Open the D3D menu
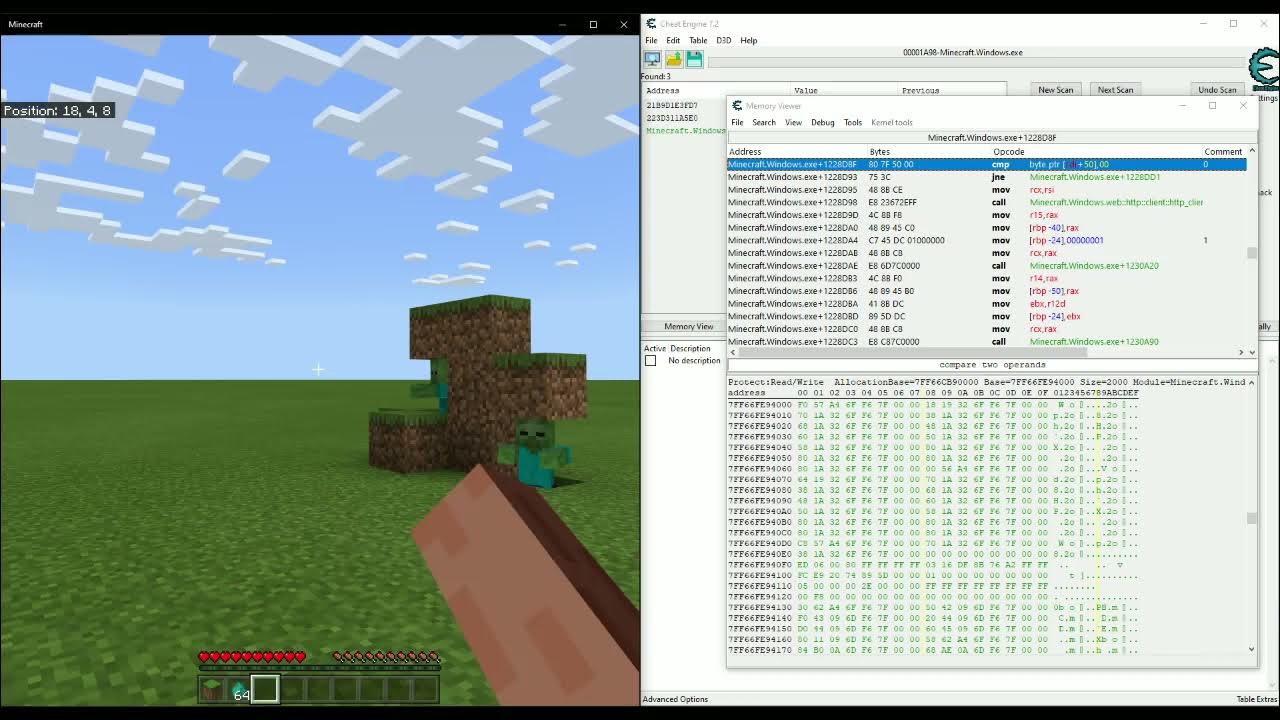 point(723,40)
